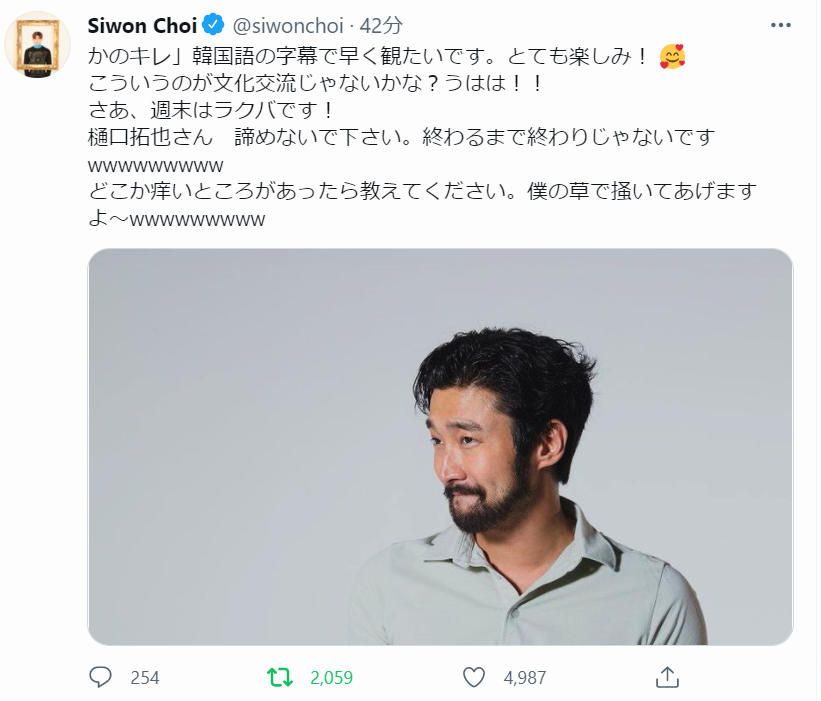Open the share upload icon
This screenshot has height=701, width=821.
click(x=667, y=677)
